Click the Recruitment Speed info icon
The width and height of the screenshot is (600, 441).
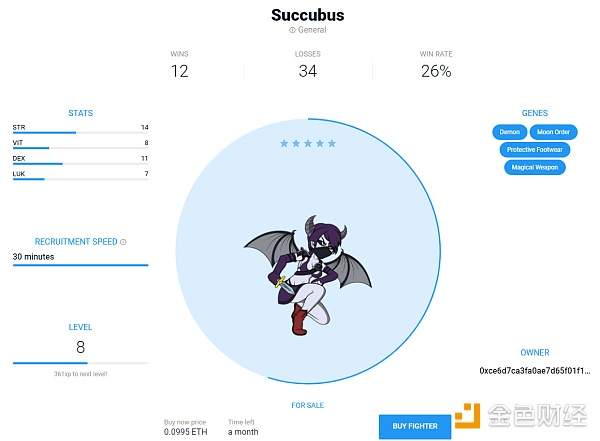(x=123, y=242)
